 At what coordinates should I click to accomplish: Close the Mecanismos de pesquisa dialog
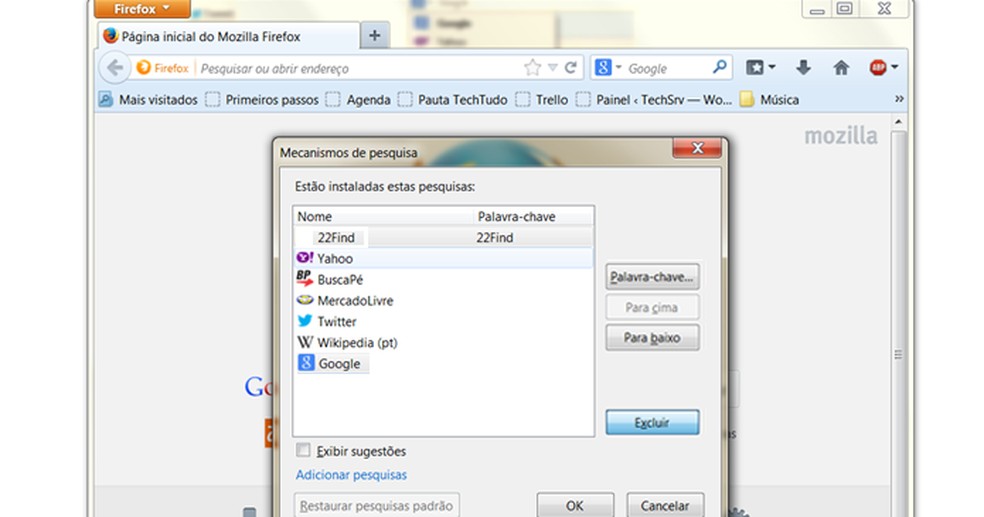pos(697,148)
